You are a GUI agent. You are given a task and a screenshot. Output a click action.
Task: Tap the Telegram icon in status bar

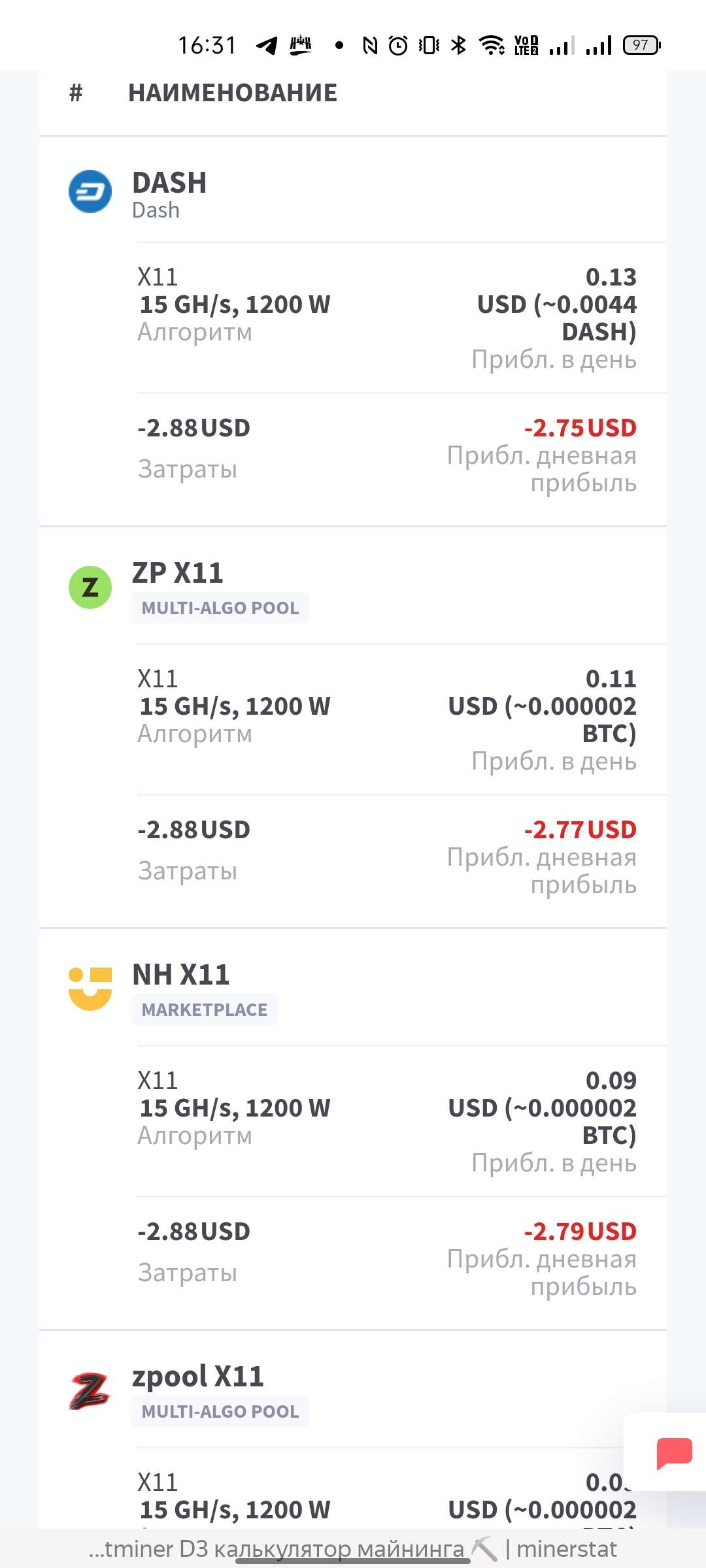point(267,45)
